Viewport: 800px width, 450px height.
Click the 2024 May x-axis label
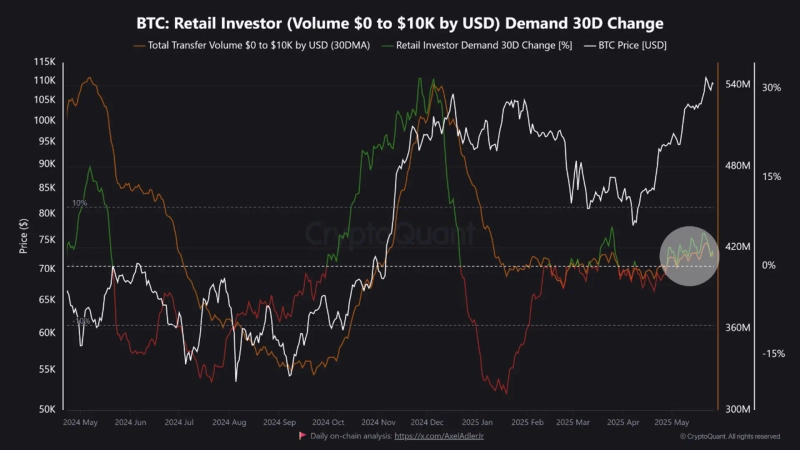(79, 422)
